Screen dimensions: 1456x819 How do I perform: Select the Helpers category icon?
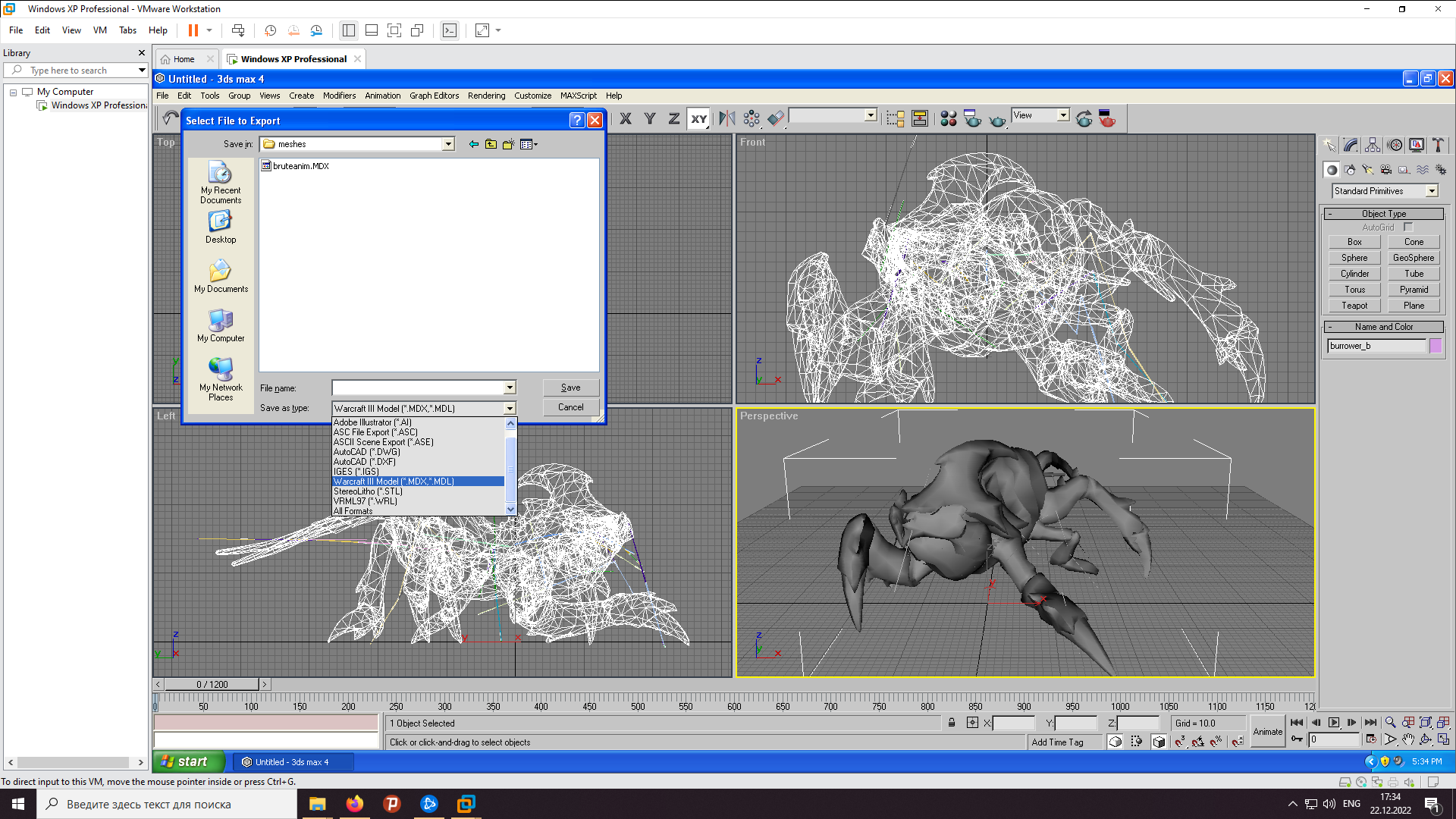coord(1404,170)
